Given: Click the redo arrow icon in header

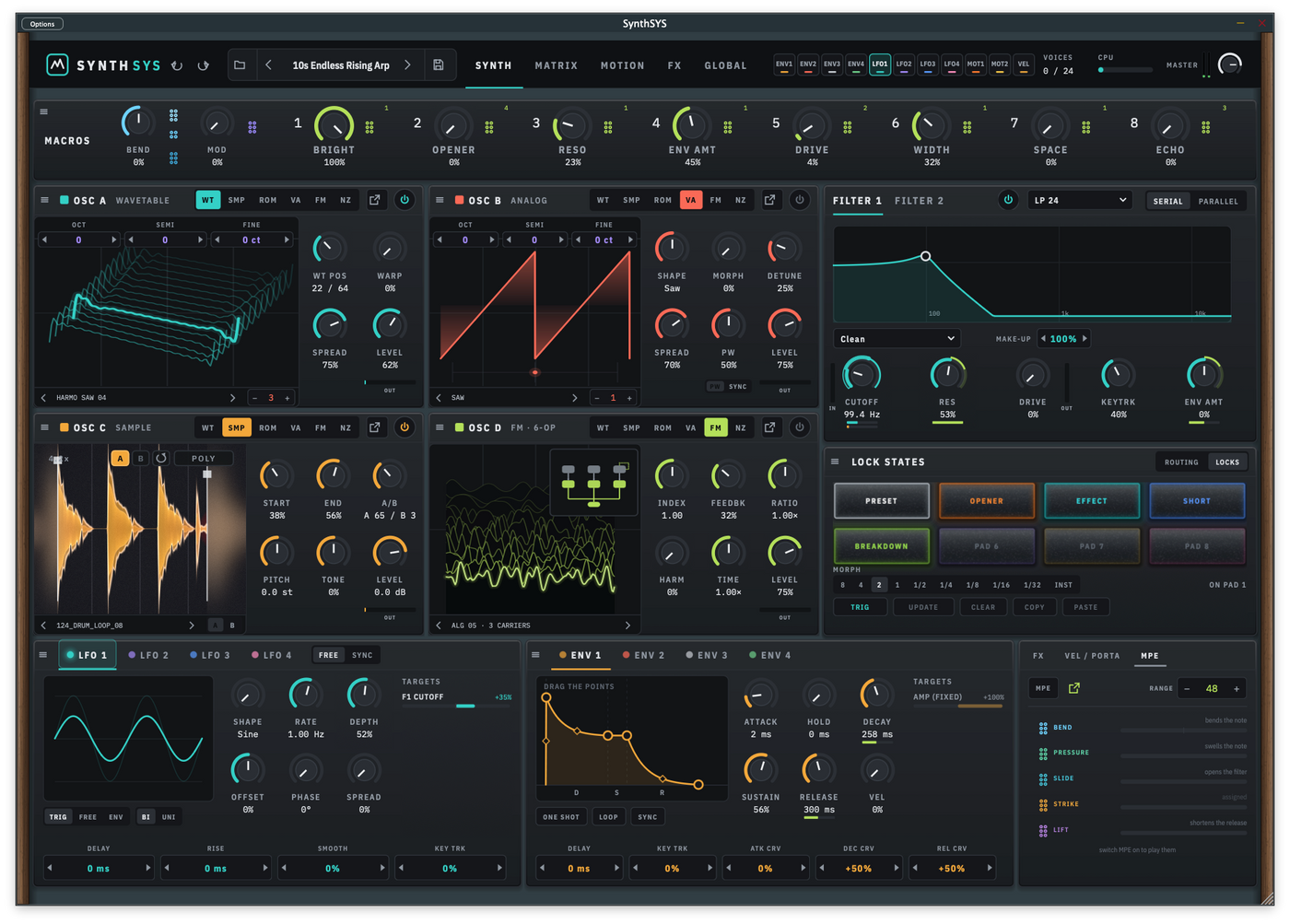Looking at the screenshot, I should pos(204,65).
